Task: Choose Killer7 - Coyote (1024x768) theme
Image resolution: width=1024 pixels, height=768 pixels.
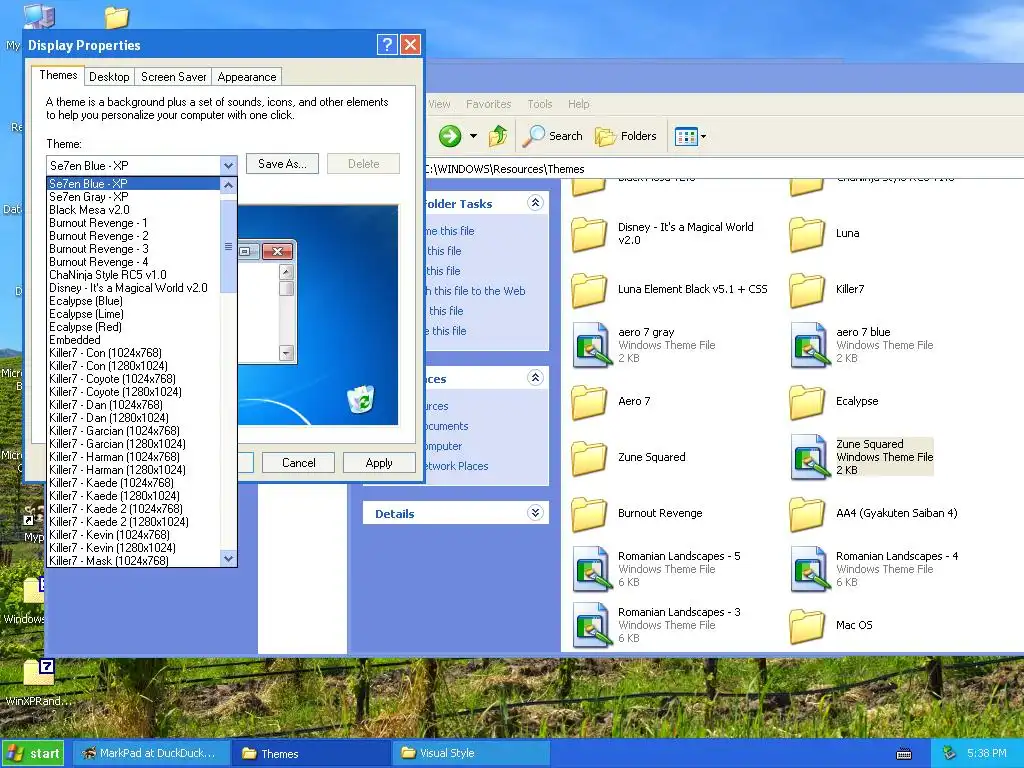Action: tap(134, 379)
